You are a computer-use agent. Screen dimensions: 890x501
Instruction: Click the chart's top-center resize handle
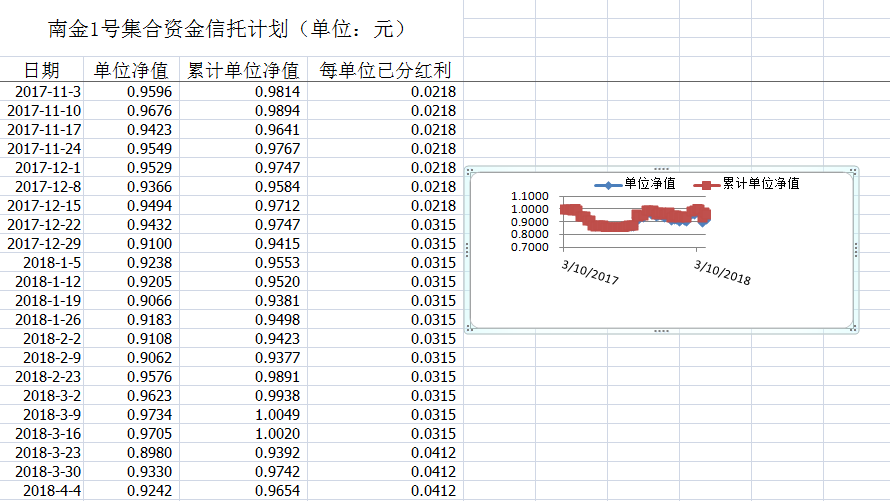point(660,169)
